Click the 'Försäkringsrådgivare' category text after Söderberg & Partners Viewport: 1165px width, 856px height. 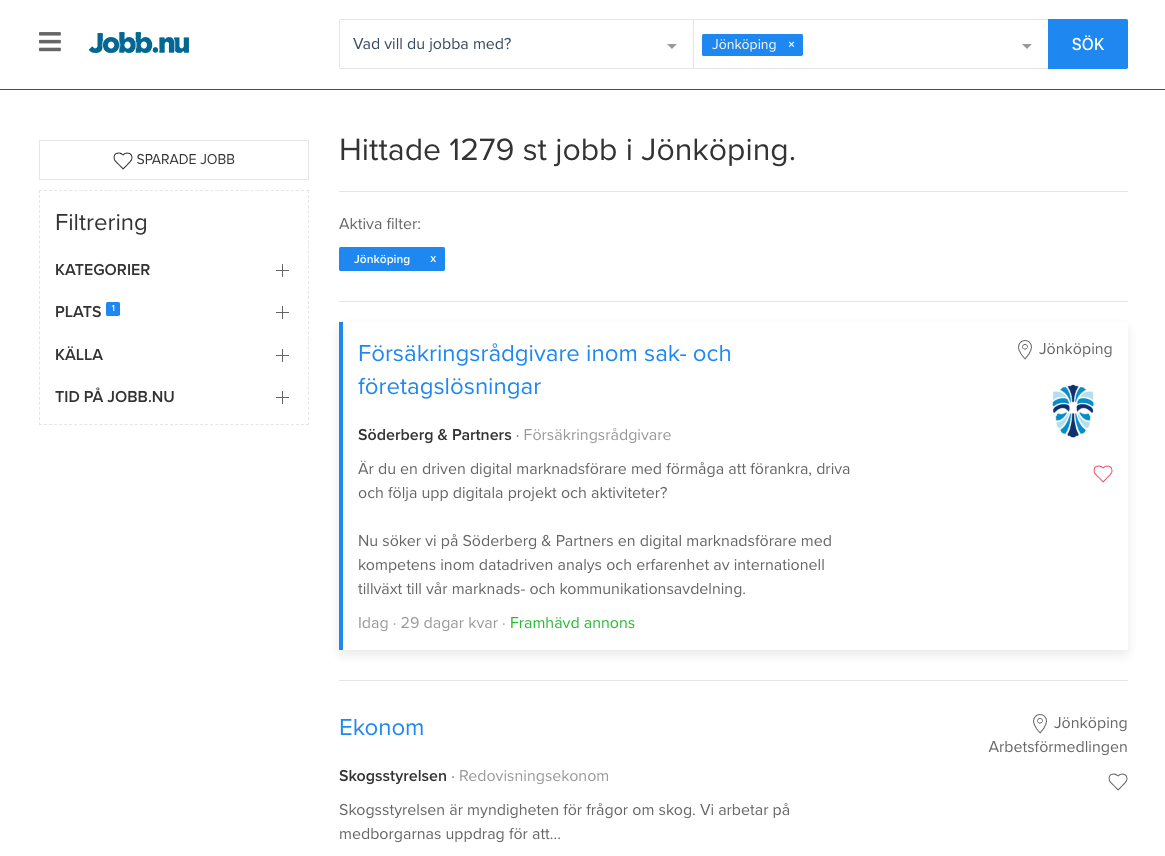coord(597,435)
